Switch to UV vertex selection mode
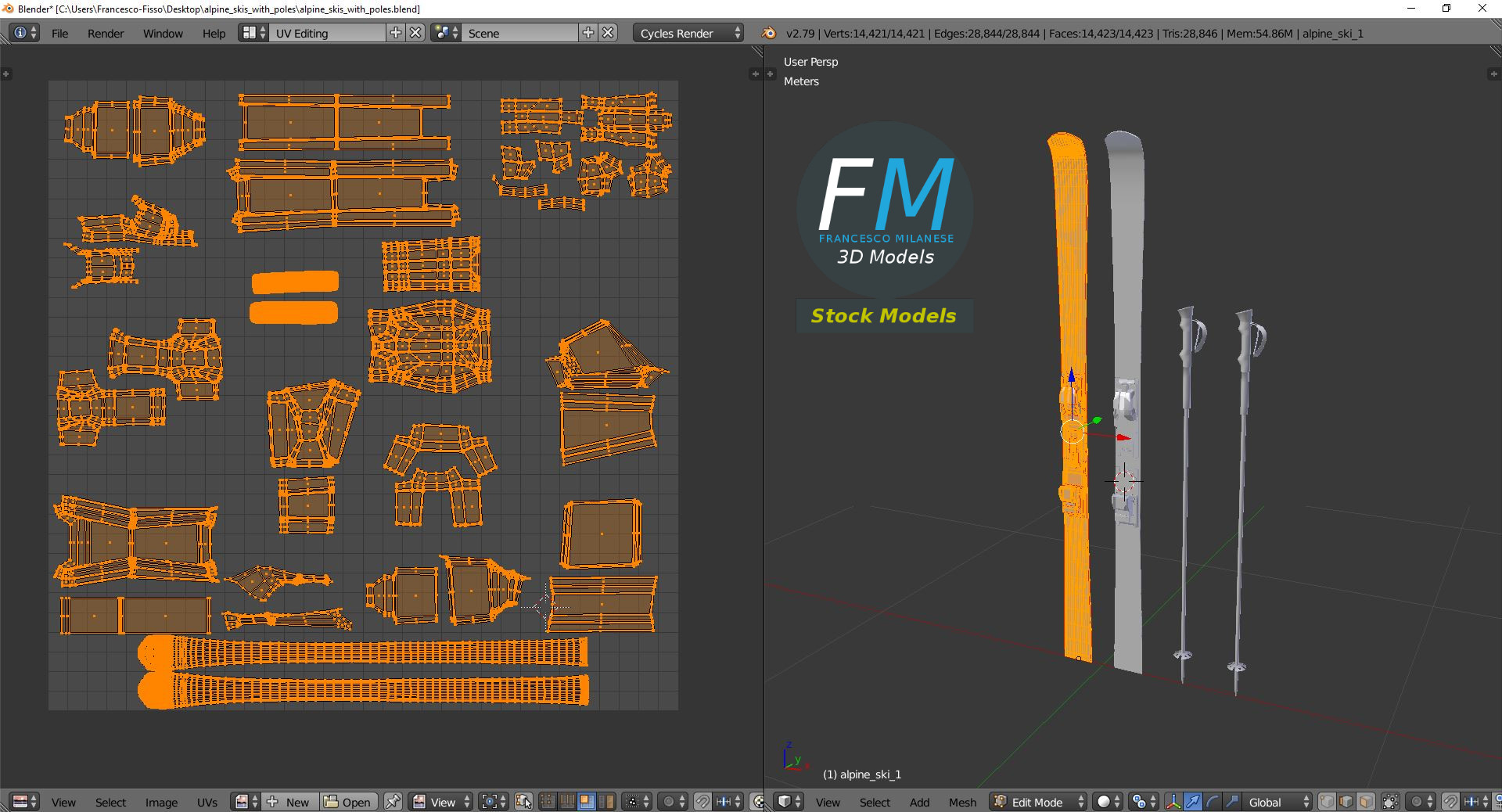 (548, 802)
